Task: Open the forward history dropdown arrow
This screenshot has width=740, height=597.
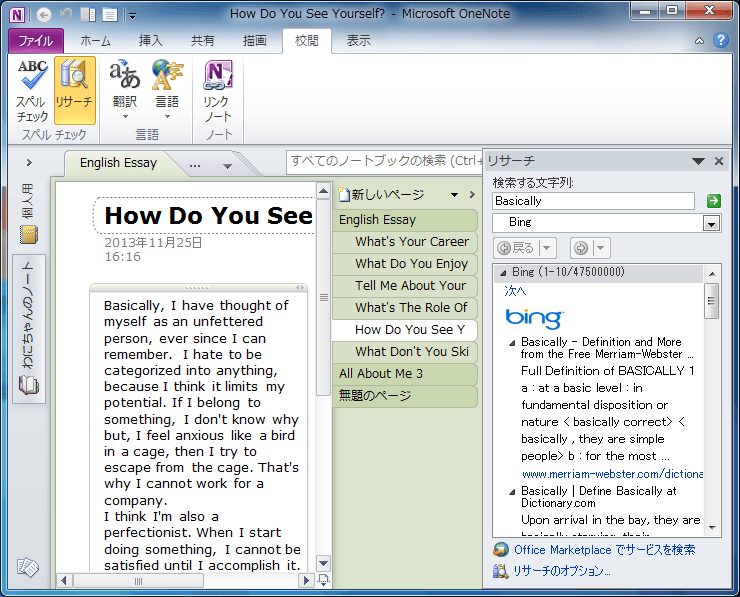Action: tap(601, 248)
